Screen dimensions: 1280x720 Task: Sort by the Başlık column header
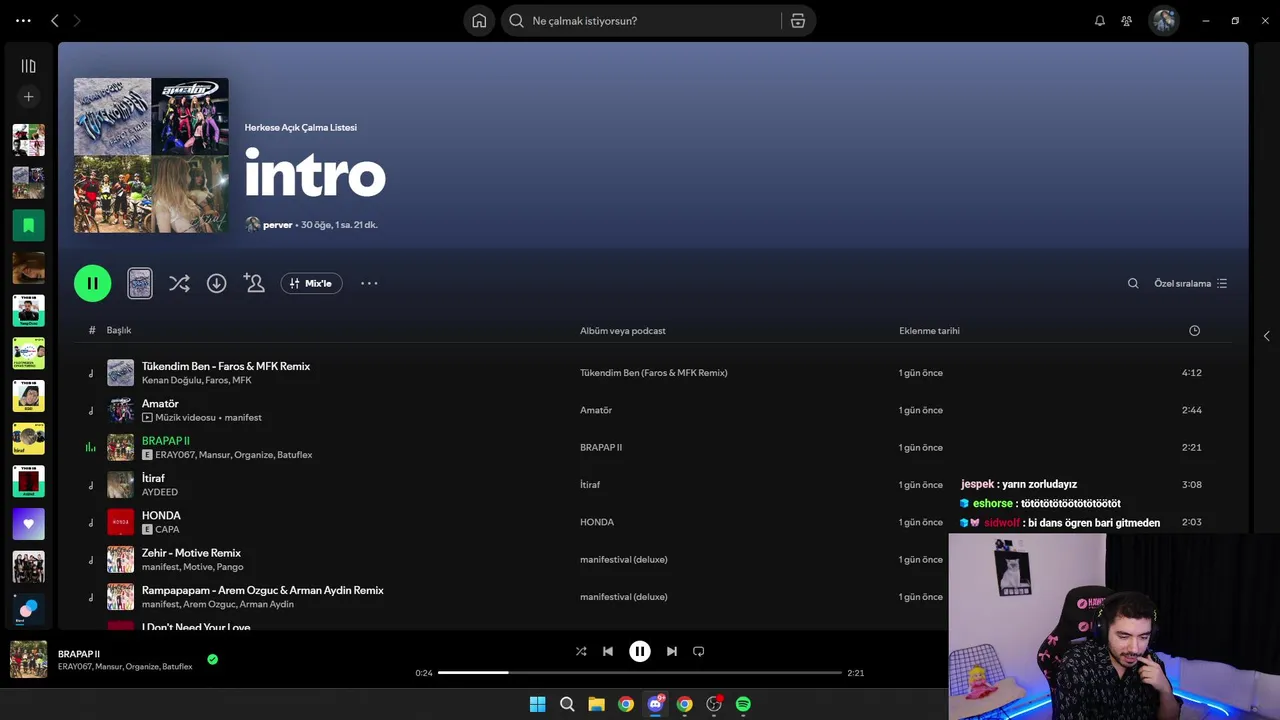coord(119,330)
